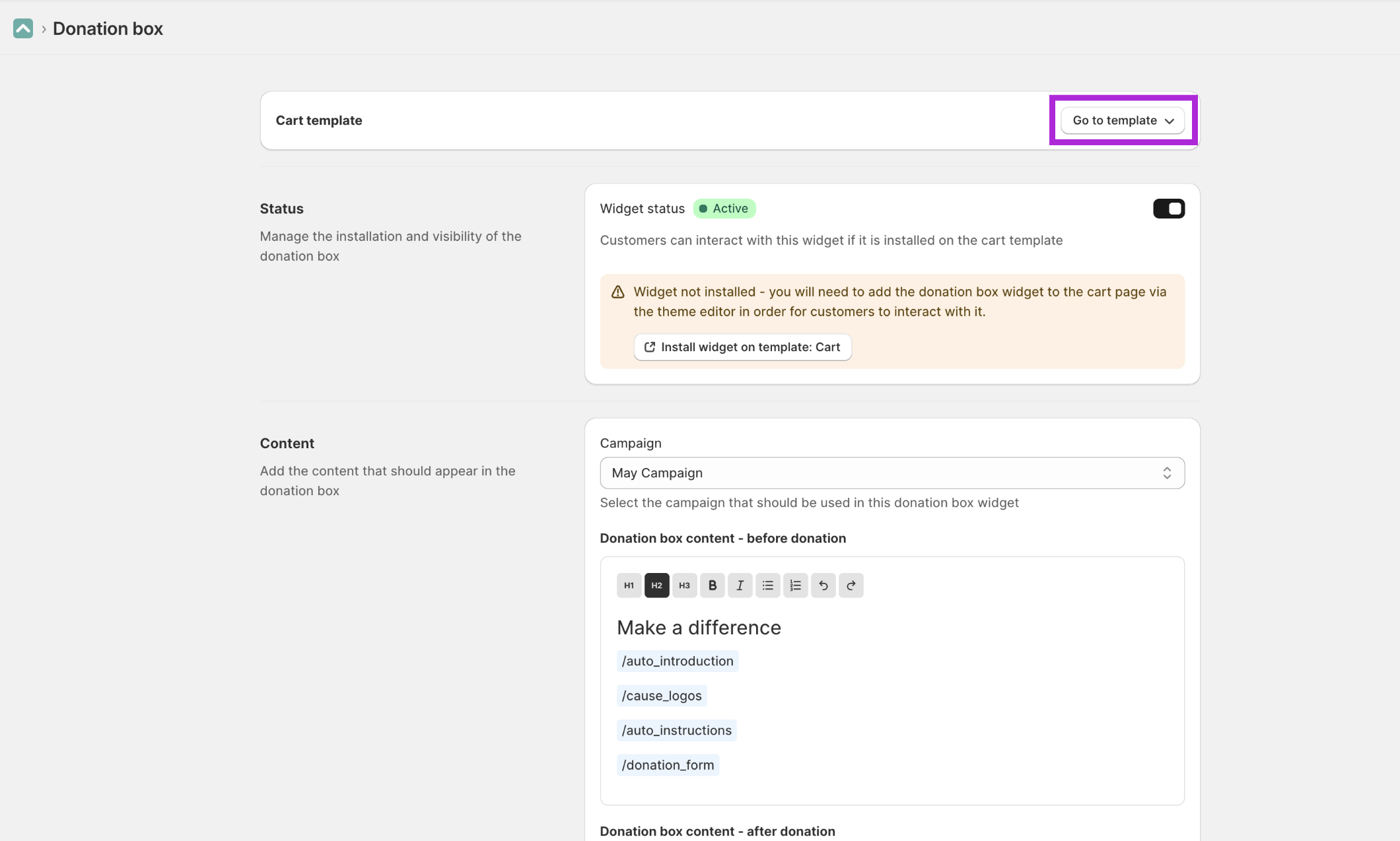Toggle the H2 heading button

click(656, 586)
